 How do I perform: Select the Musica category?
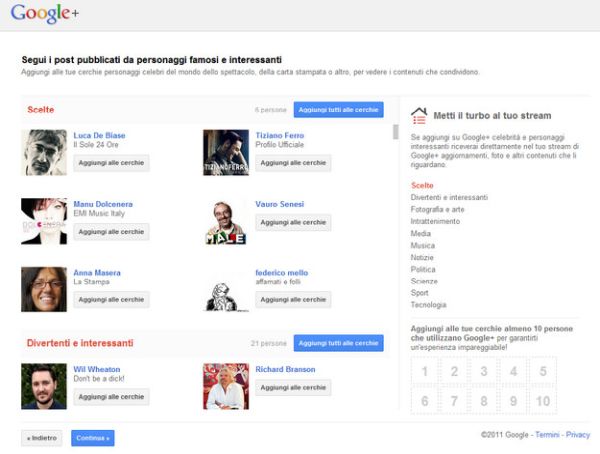(x=422, y=245)
